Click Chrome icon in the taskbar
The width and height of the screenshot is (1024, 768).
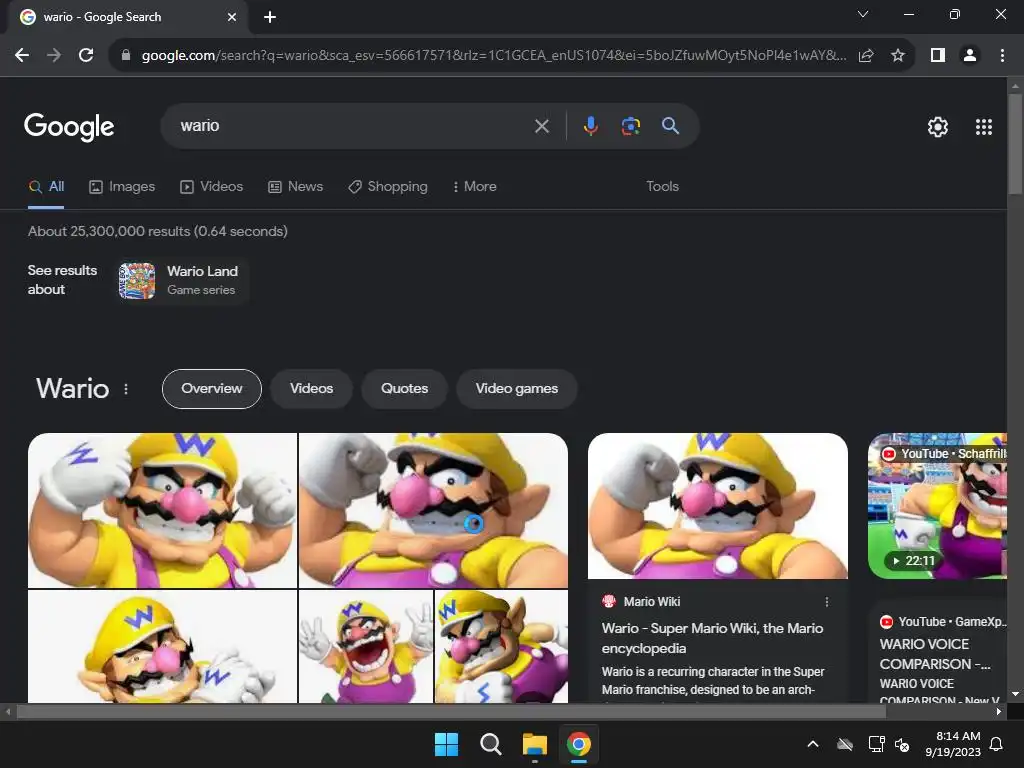pyautogui.click(x=579, y=744)
